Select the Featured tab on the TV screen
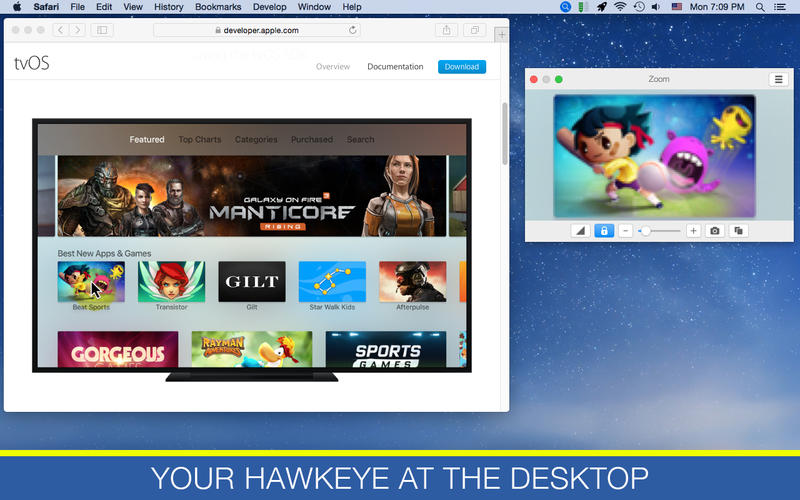Screen dimensions: 800x500 point(147,139)
